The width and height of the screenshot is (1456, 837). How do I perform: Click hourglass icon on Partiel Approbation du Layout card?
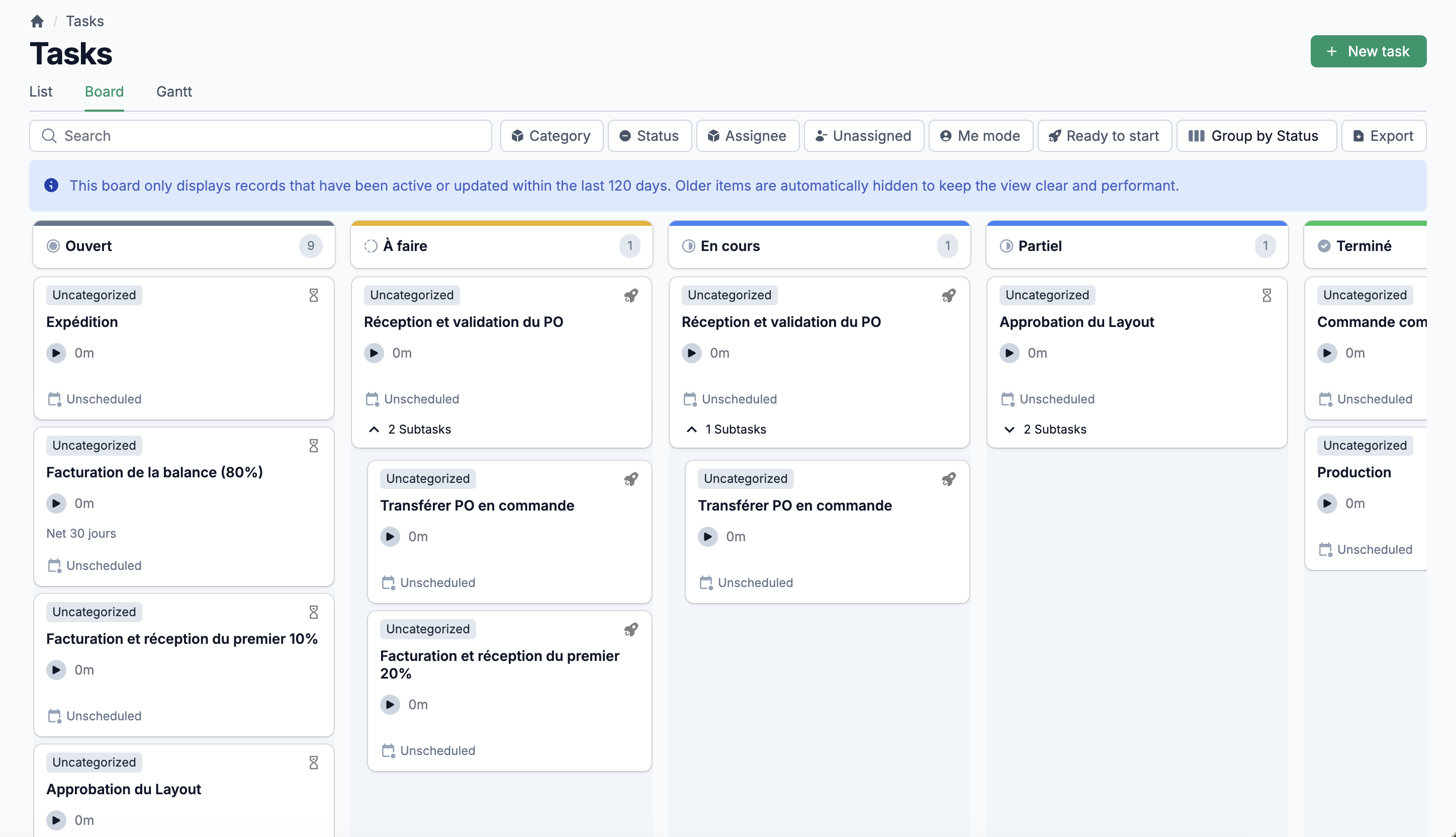pyautogui.click(x=1267, y=295)
